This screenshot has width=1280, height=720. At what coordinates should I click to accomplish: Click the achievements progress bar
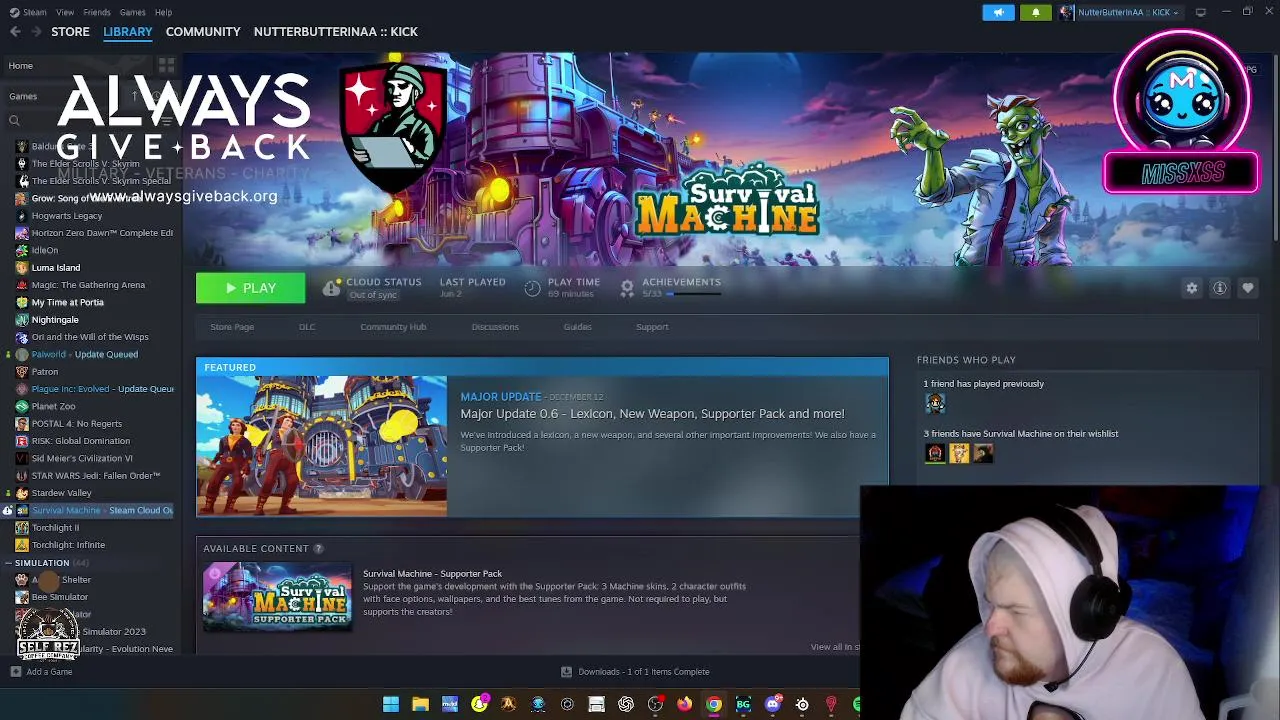[694, 294]
